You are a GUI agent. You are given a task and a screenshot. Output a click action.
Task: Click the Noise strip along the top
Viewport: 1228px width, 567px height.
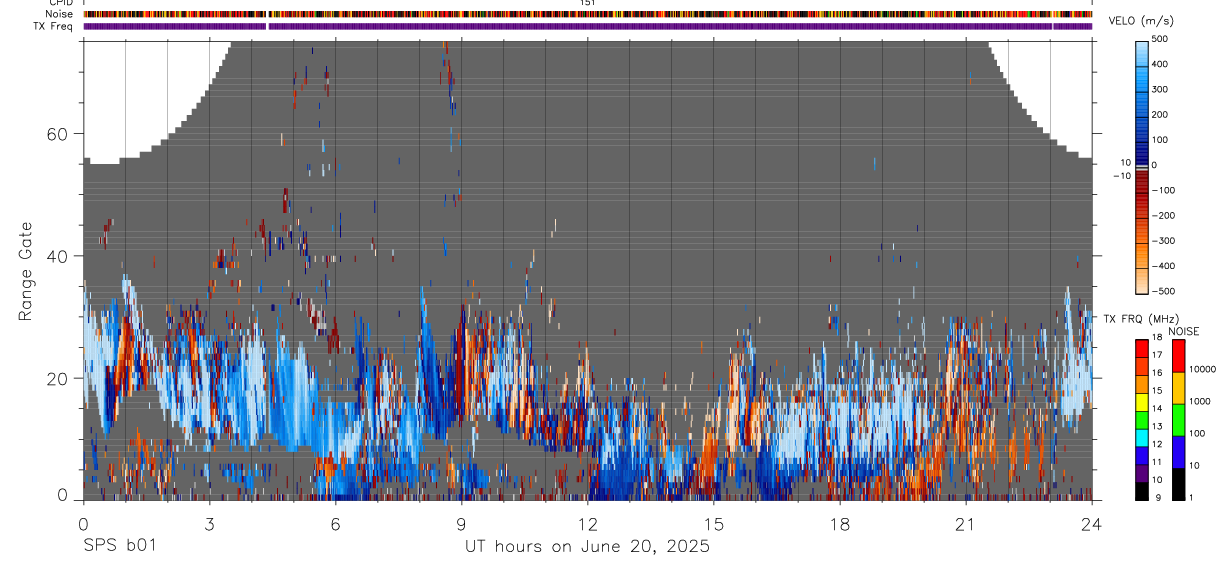pos(588,14)
